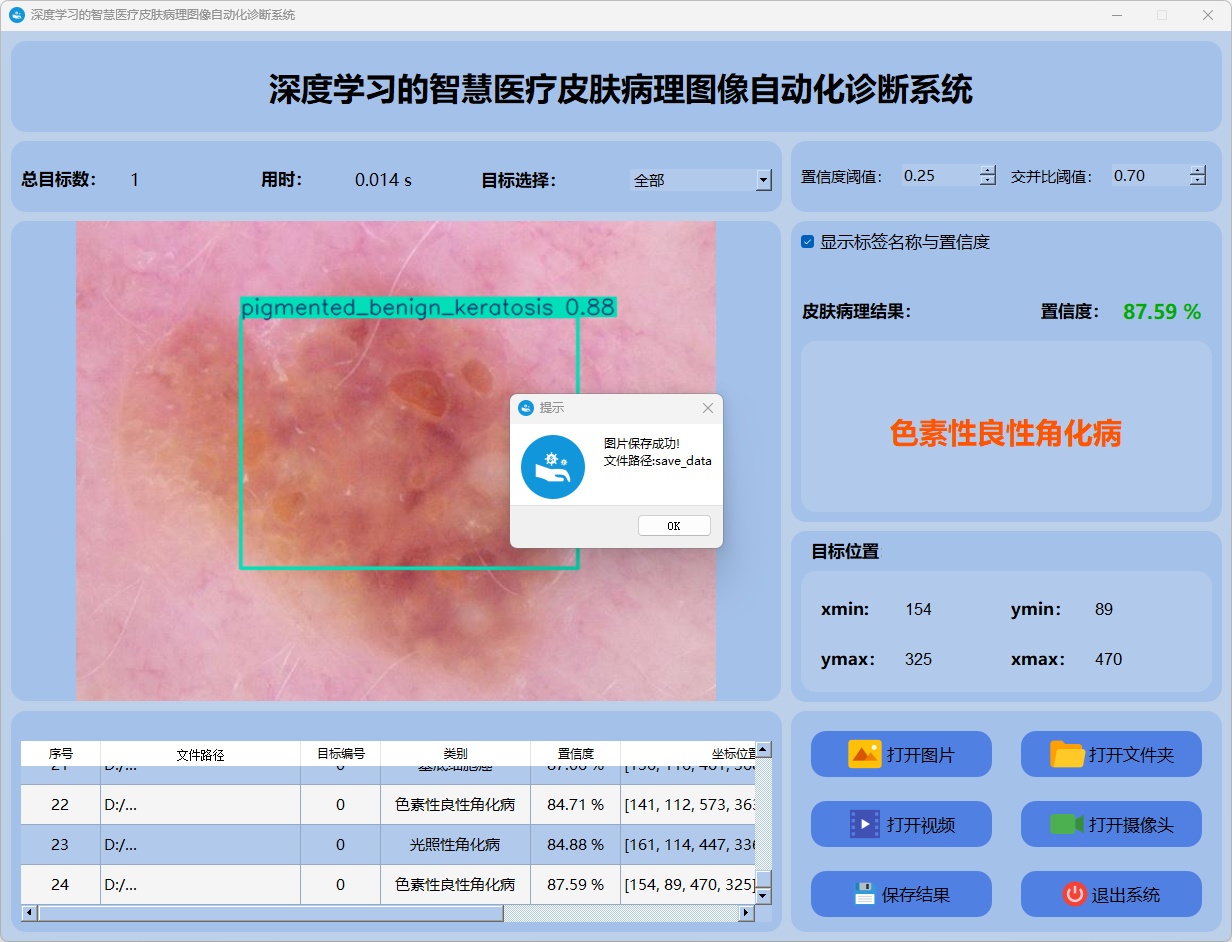
Task: Click the floppy disk save icon
Action: pos(864,894)
